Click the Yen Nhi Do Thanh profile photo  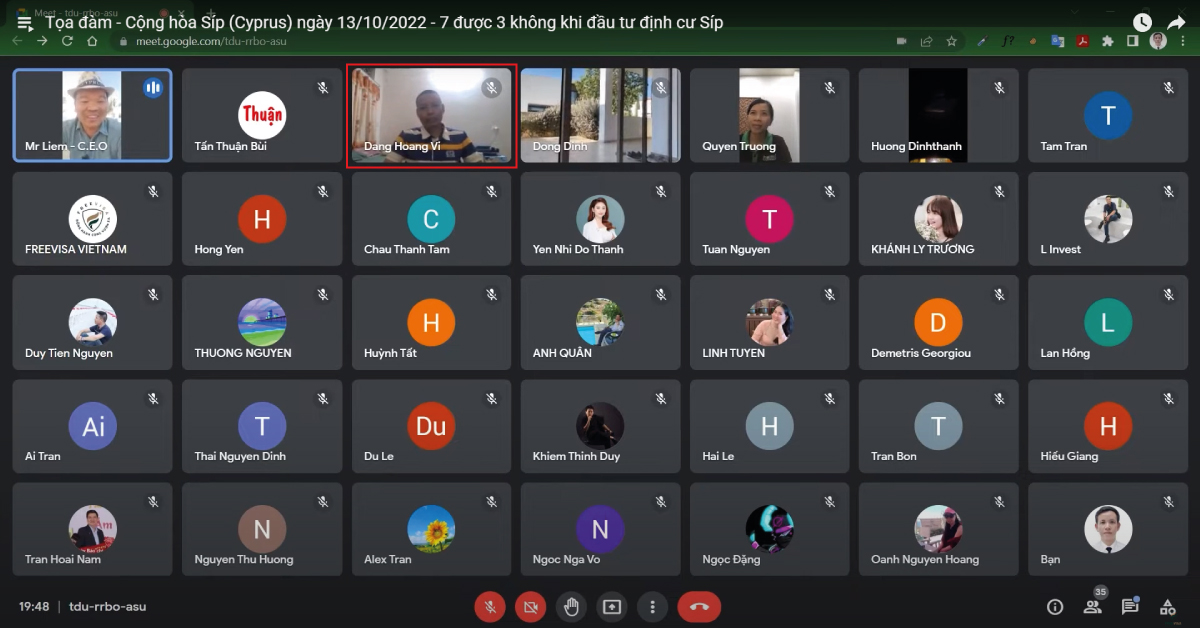tap(600, 219)
